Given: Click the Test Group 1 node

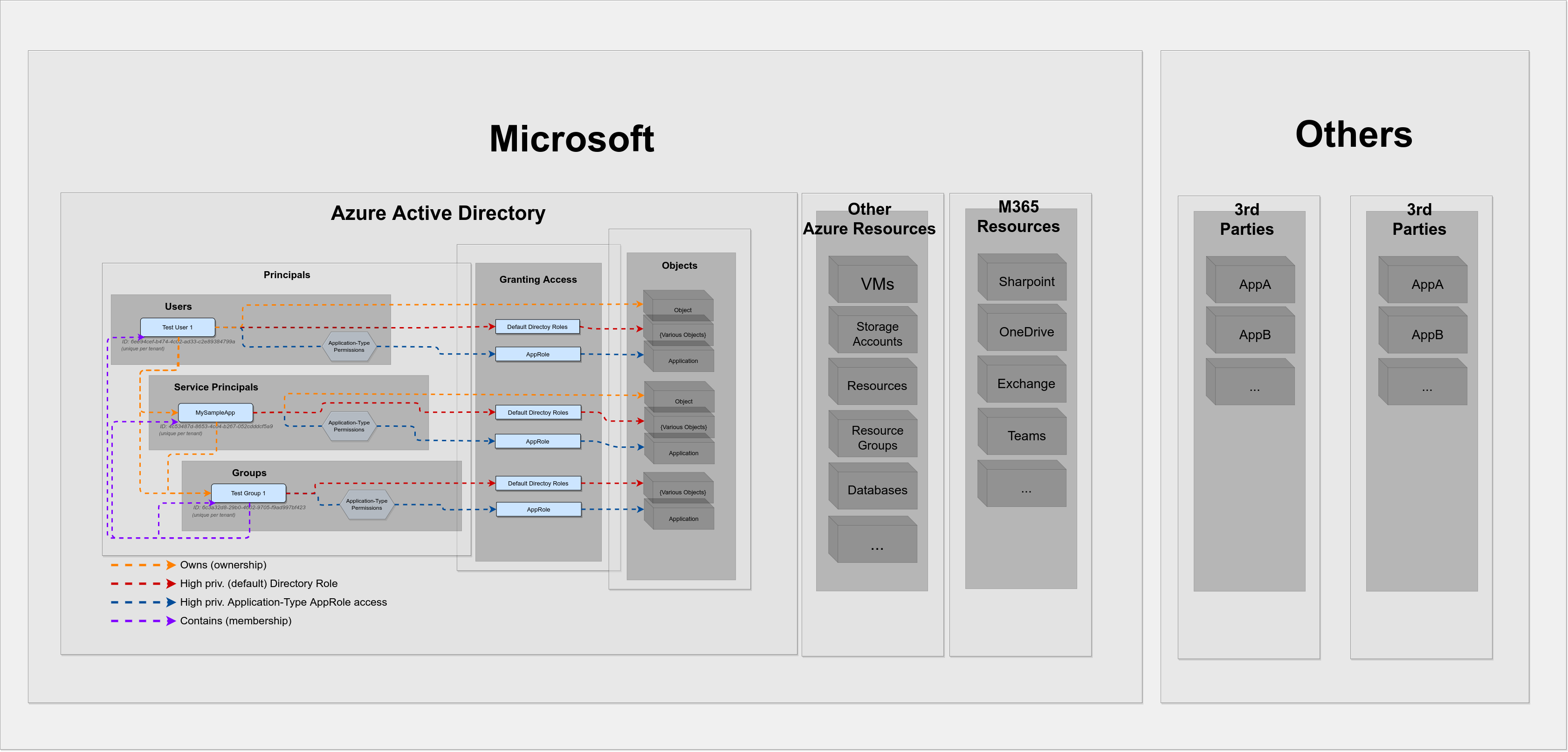Looking at the screenshot, I should [x=248, y=493].
